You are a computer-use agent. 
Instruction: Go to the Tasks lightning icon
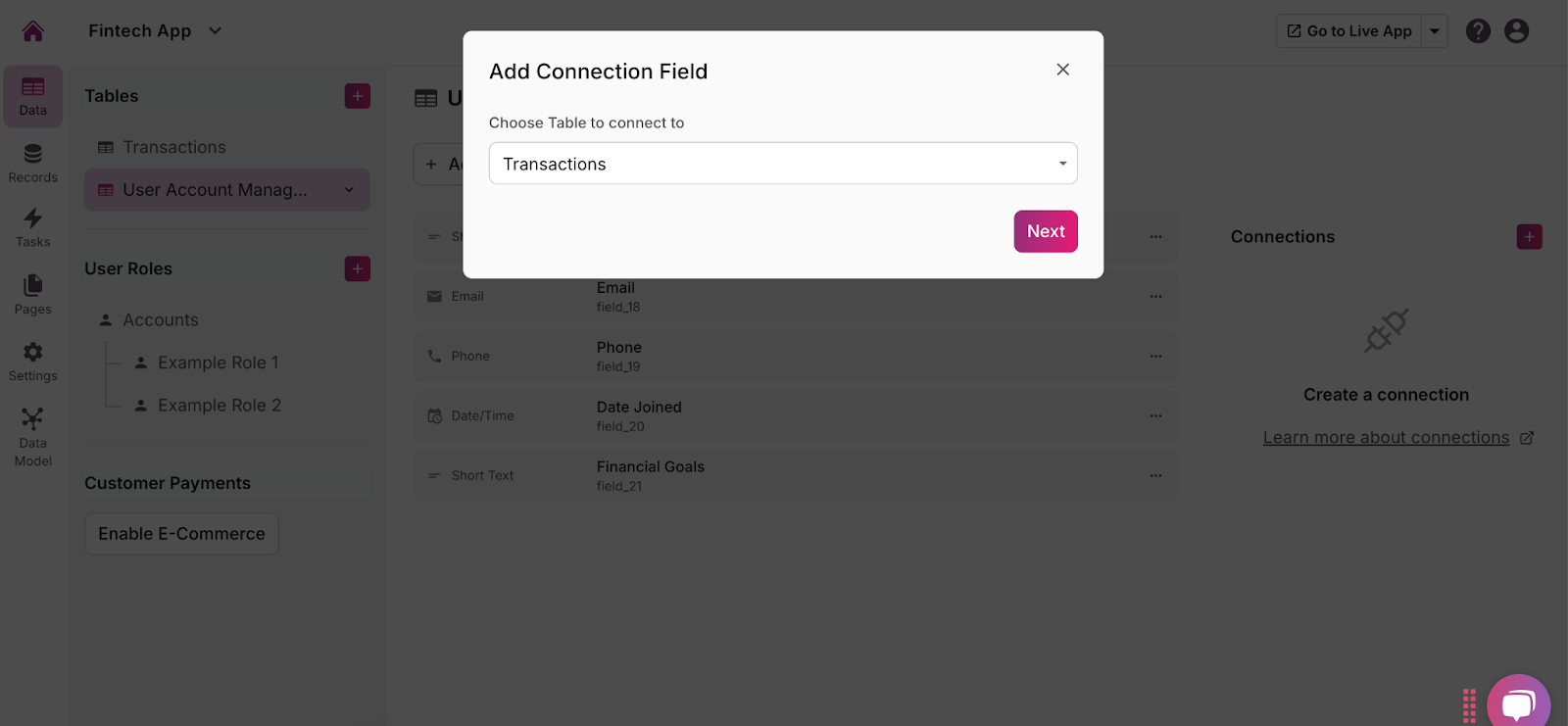[32, 227]
